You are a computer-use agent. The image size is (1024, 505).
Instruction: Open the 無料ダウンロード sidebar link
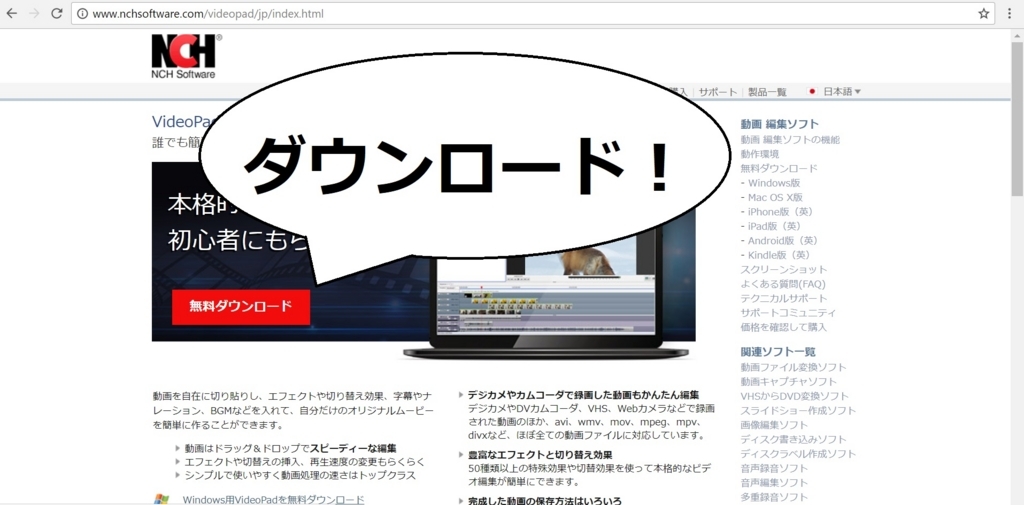point(779,169)
